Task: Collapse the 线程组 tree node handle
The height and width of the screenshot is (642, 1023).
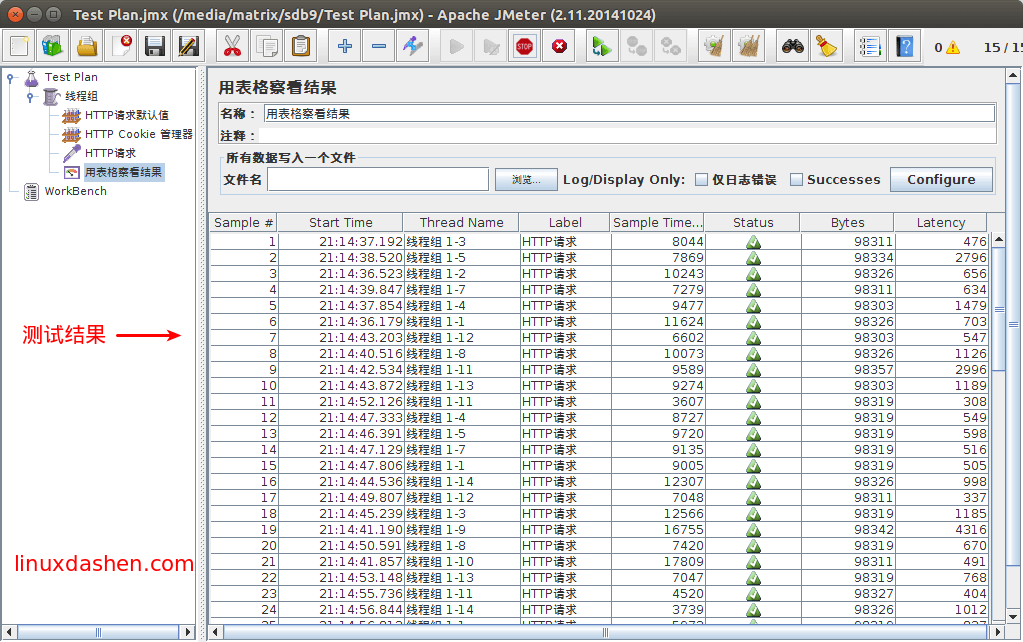Action: click(30, 96)
